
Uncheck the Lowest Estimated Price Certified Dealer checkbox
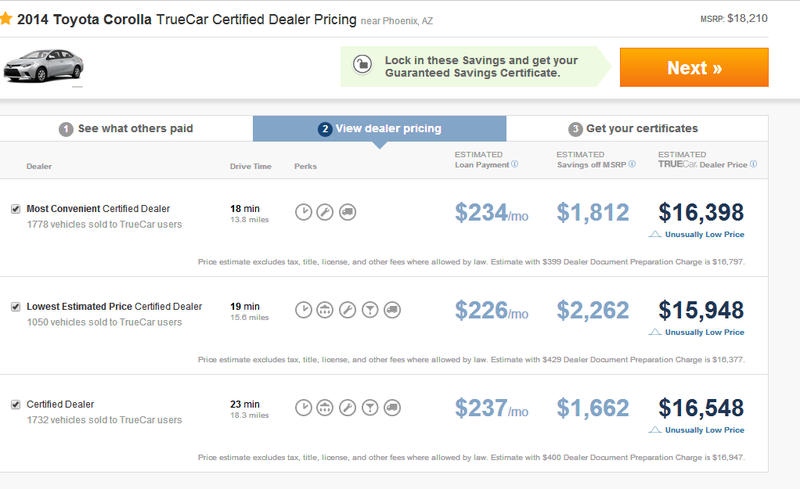click(x=16, y=307)
